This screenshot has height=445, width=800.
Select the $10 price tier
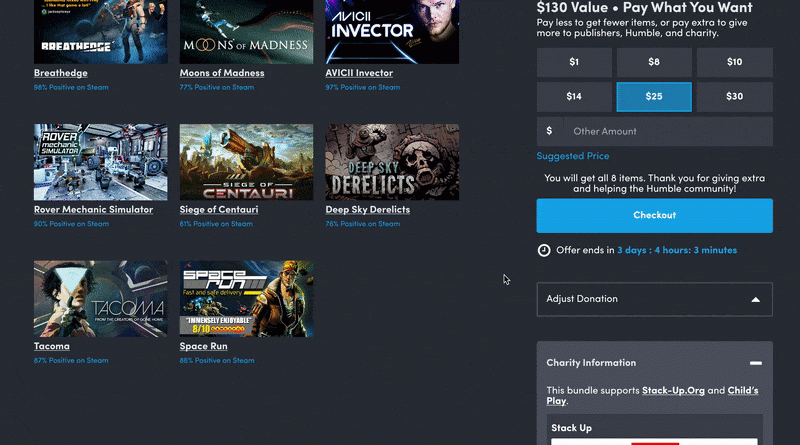pyautogui.click(x=735, y=62)
